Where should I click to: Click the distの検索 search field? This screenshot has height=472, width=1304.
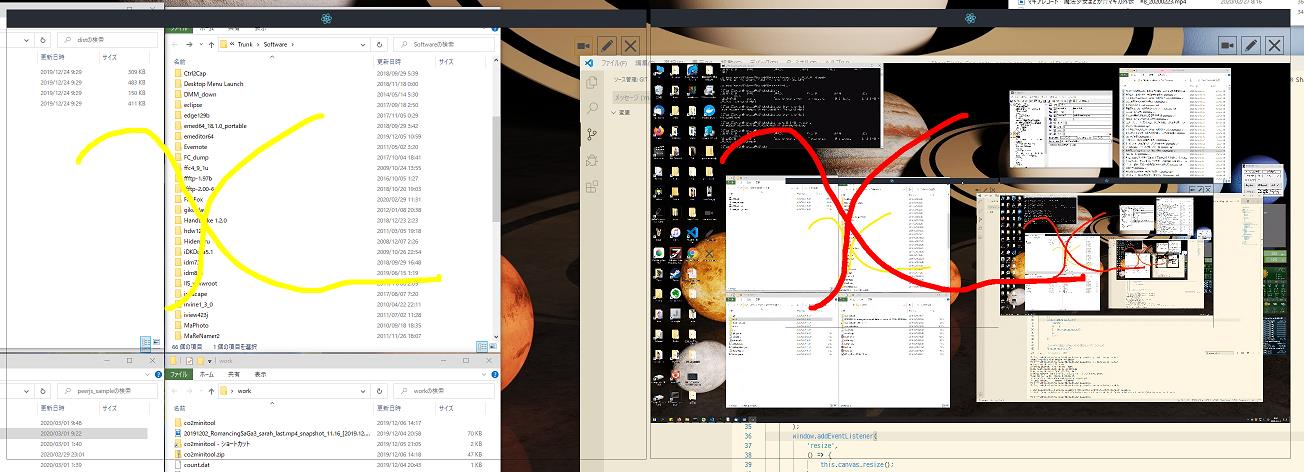[x=108, y=39]
